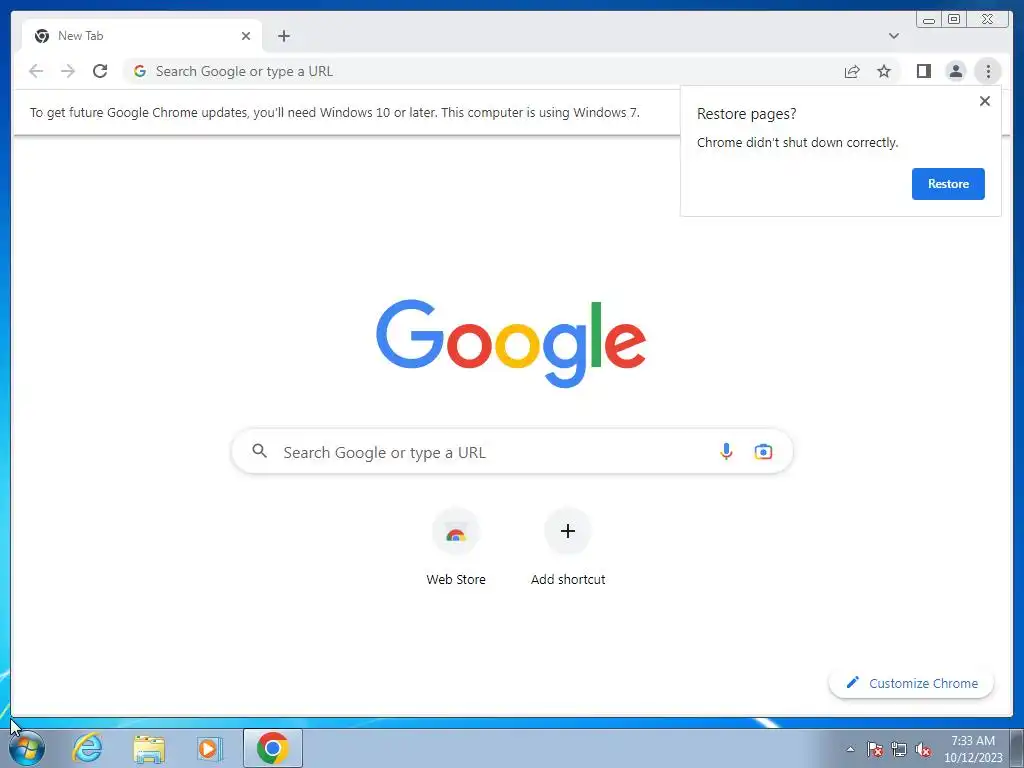Image resolution: width=1024 pixels, height=768 pixels.
Task: Minimize the Chrome window
Action: pos(929,19)
